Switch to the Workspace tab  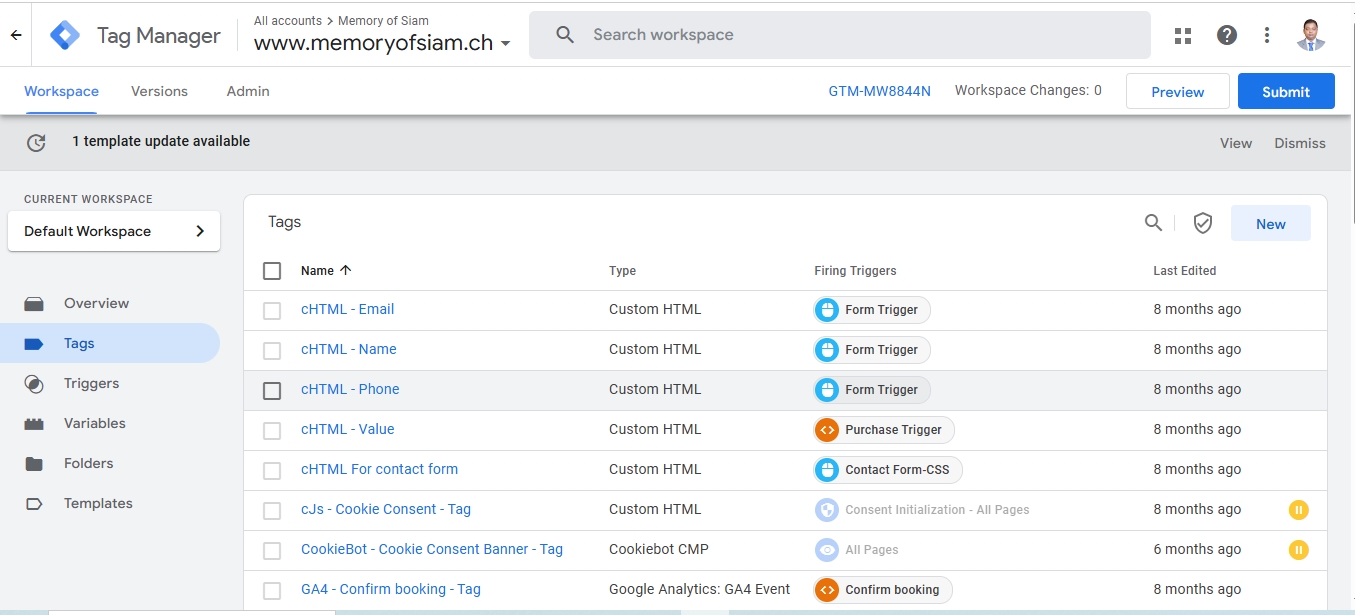[61, 91]
